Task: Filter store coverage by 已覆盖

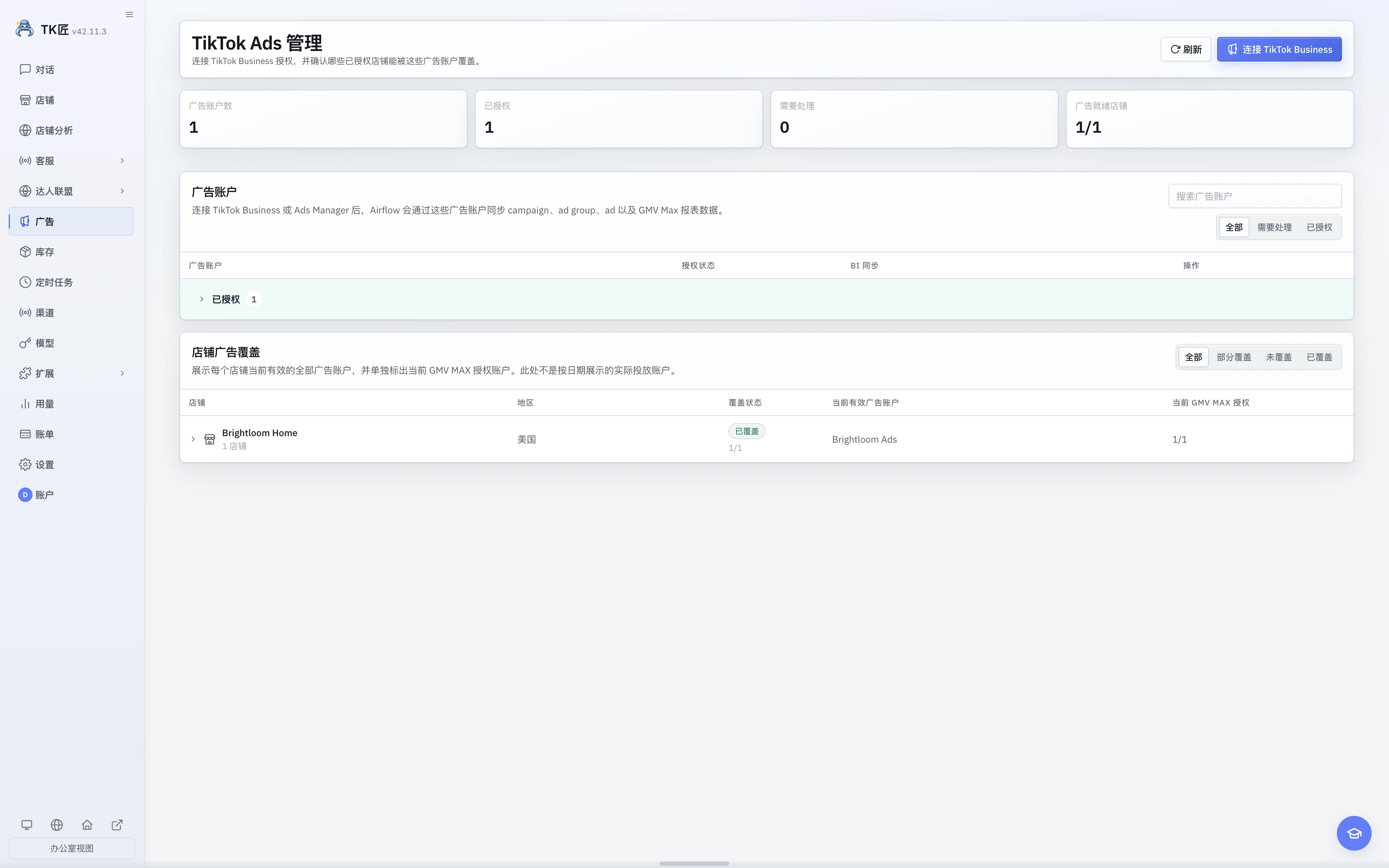Action: [x=1320, y=357]
